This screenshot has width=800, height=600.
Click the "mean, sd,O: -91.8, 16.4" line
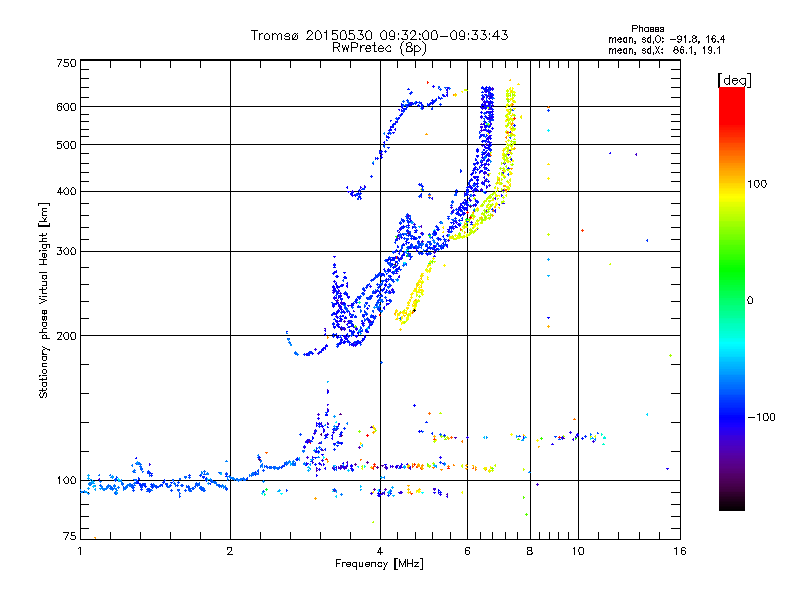coord(666,39)
